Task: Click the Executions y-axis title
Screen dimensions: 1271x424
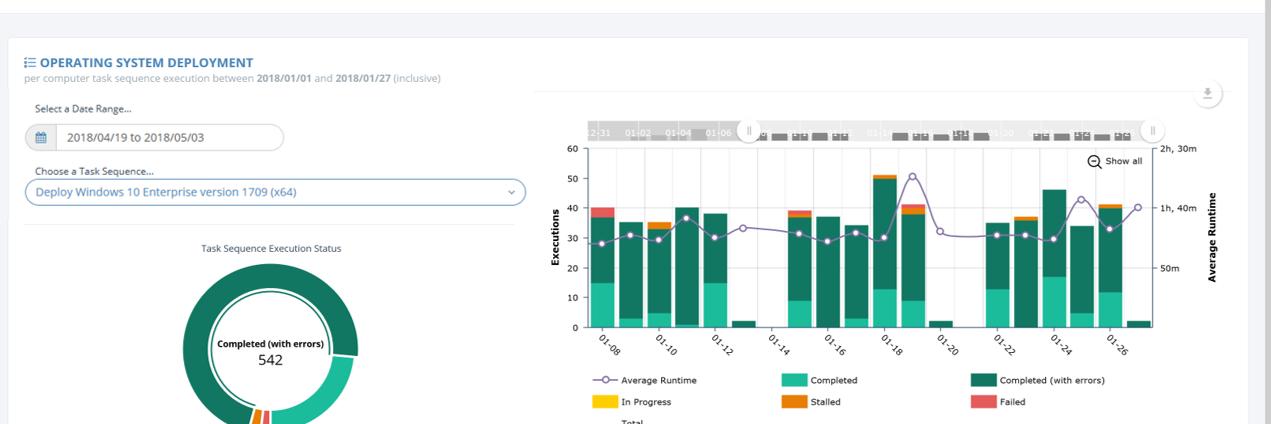Action: pyautogui.click(x=555, y=237)
